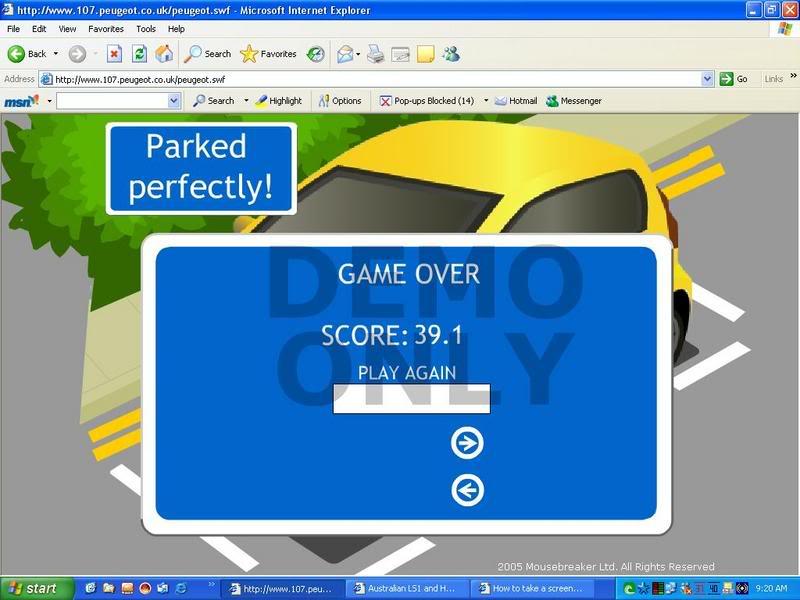Toggle the Favorites panel
The height and width of the screenshot is (600, 800).
point(268,54)
